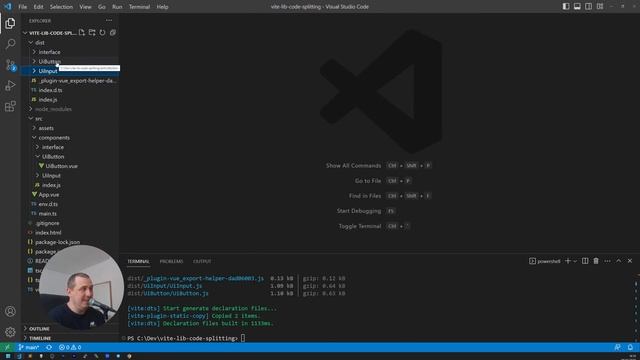Image resolution: width=640 pixels, height=360 pixels.
Task: Open index.html file
Action: point(70,232)
